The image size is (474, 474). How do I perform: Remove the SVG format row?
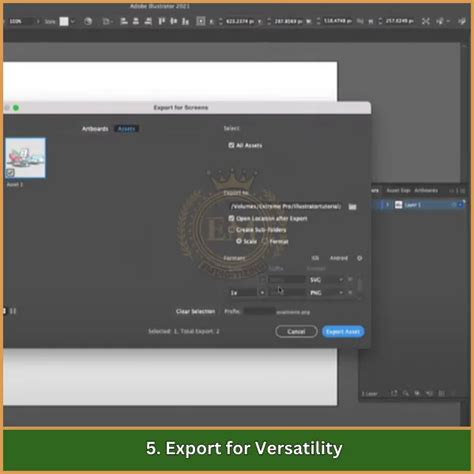[x=350, y=279]
